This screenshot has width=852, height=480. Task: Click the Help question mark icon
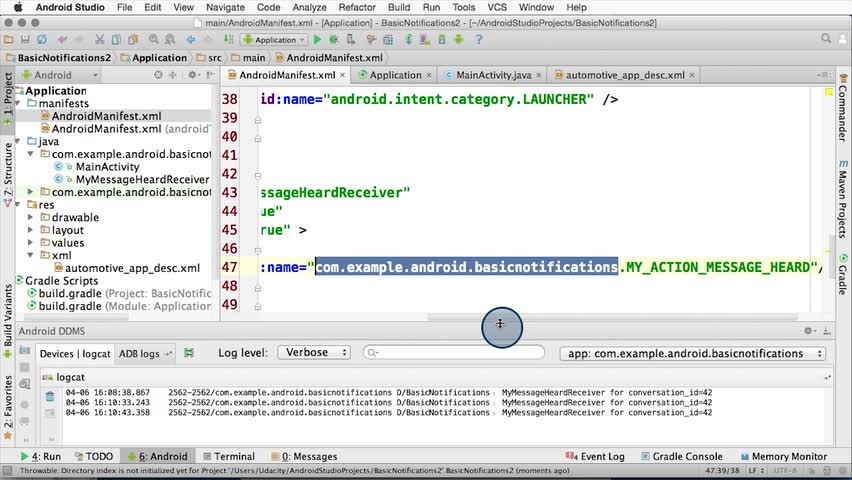pos(479,40)
